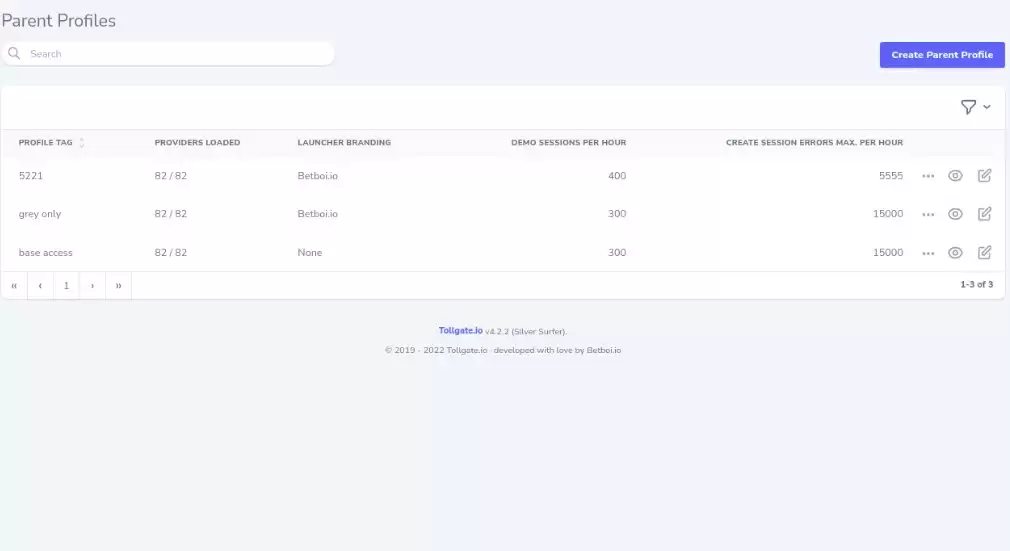Focus the Search input field
Screen dimensions: 1010x551
click(168, 53)
